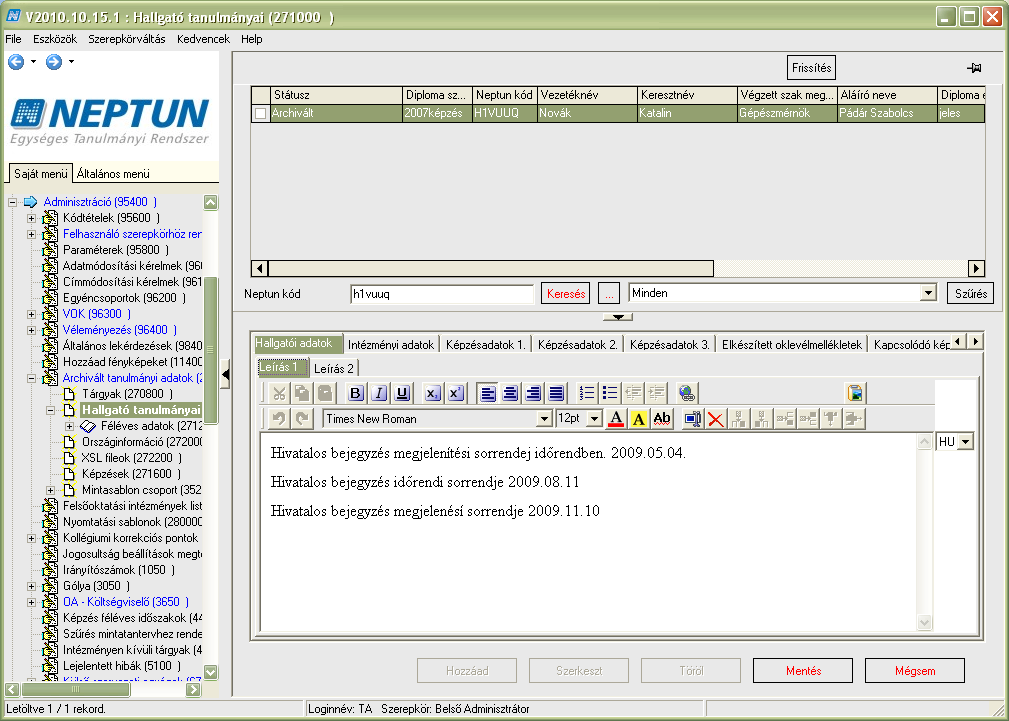Click the insert image icon
Viewport: 1009px width, 721px height.
click(855, 393)
